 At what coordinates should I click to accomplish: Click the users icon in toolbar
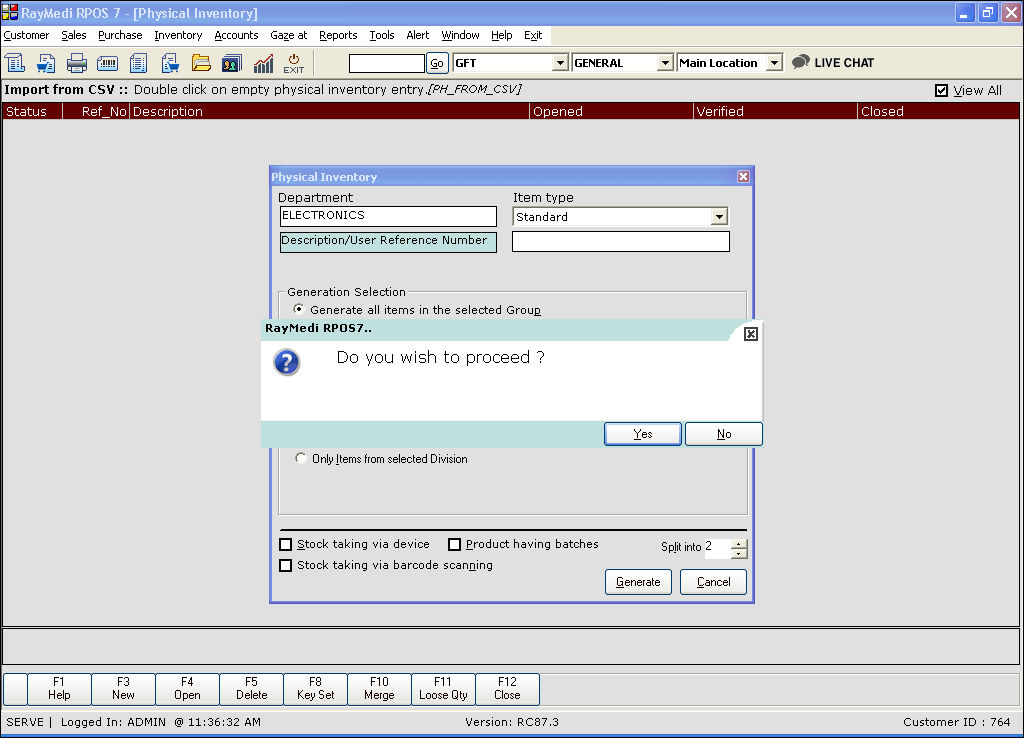coord(232,63)
